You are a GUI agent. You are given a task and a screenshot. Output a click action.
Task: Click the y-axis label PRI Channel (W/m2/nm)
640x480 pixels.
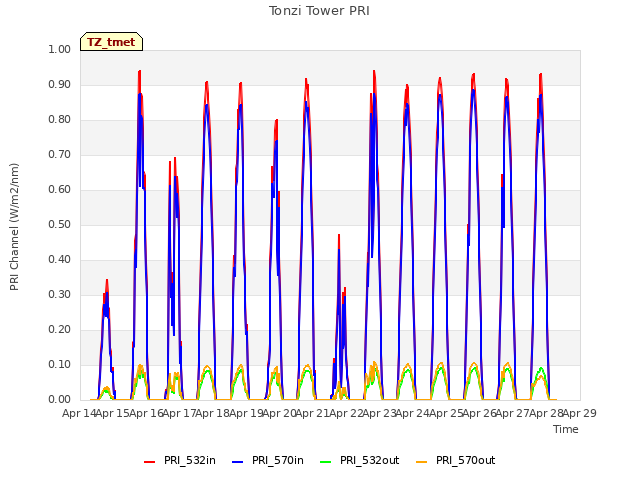14,227
